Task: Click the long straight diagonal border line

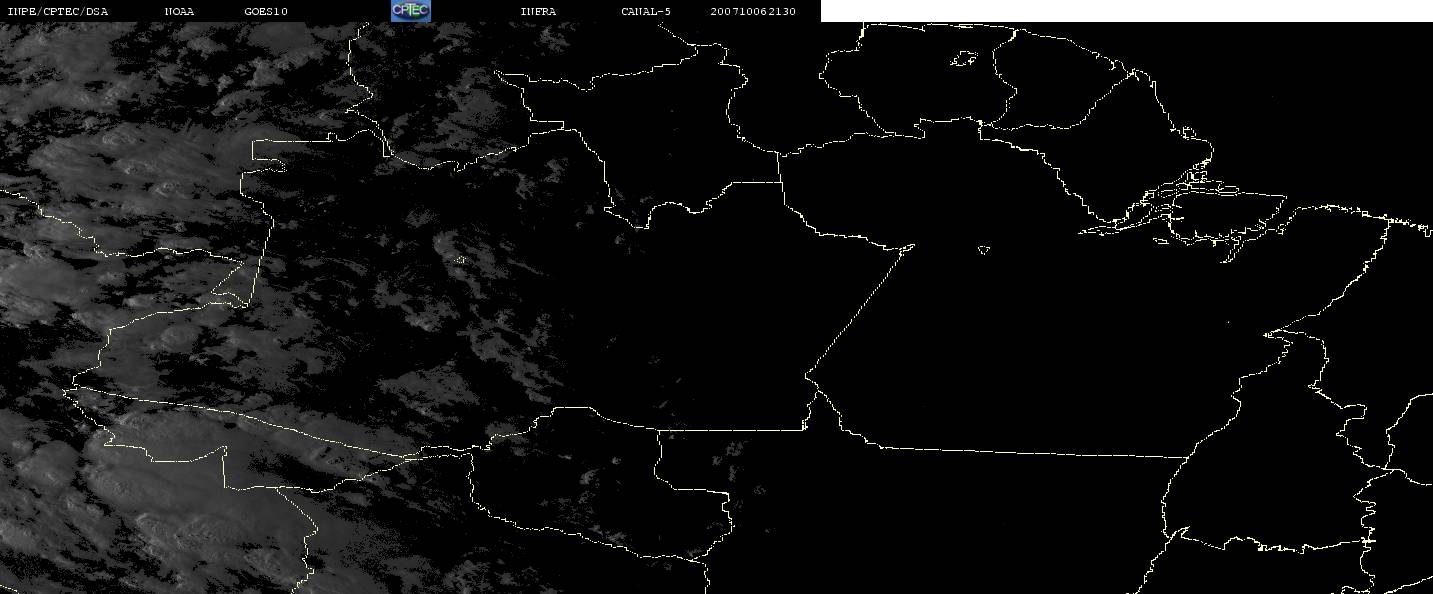Action: tap(860, 310)
